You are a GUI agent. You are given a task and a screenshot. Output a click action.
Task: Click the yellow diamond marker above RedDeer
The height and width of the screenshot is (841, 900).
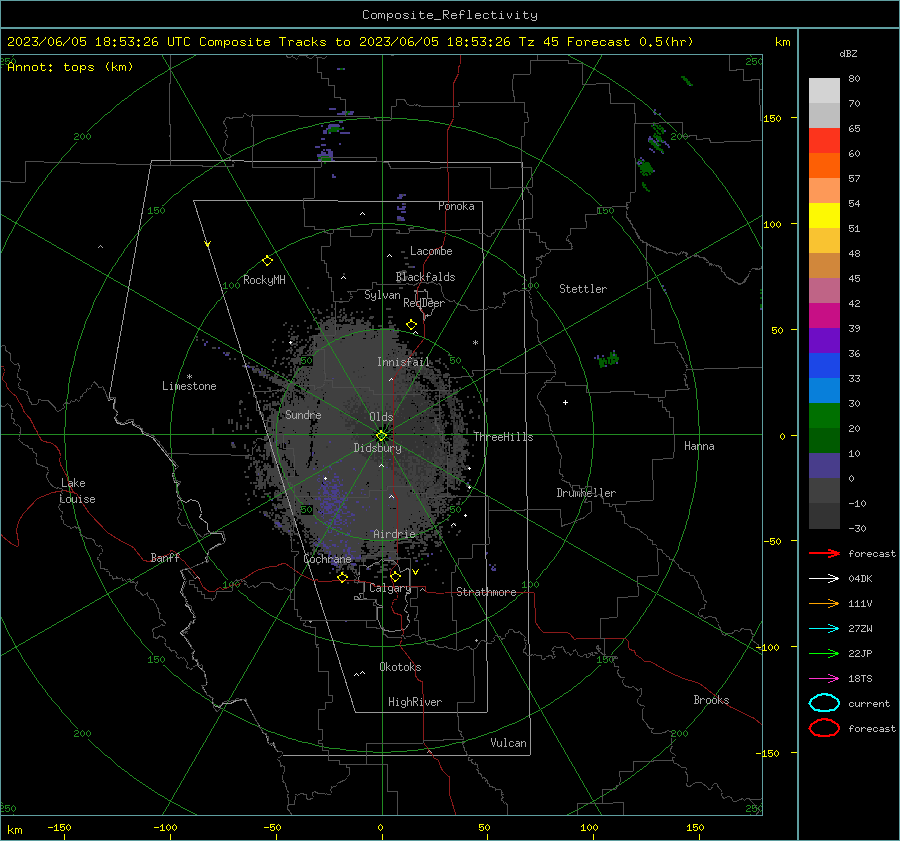(411, 325)
